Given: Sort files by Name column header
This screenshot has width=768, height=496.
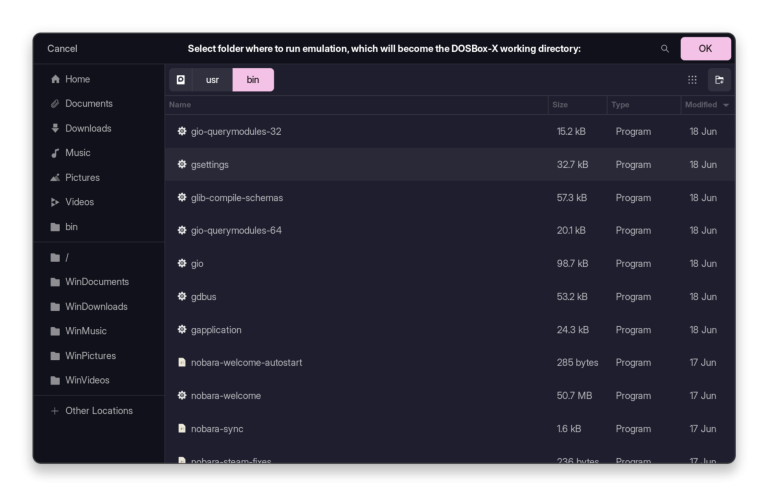Looking at the screenshot, I should [180, 105].
